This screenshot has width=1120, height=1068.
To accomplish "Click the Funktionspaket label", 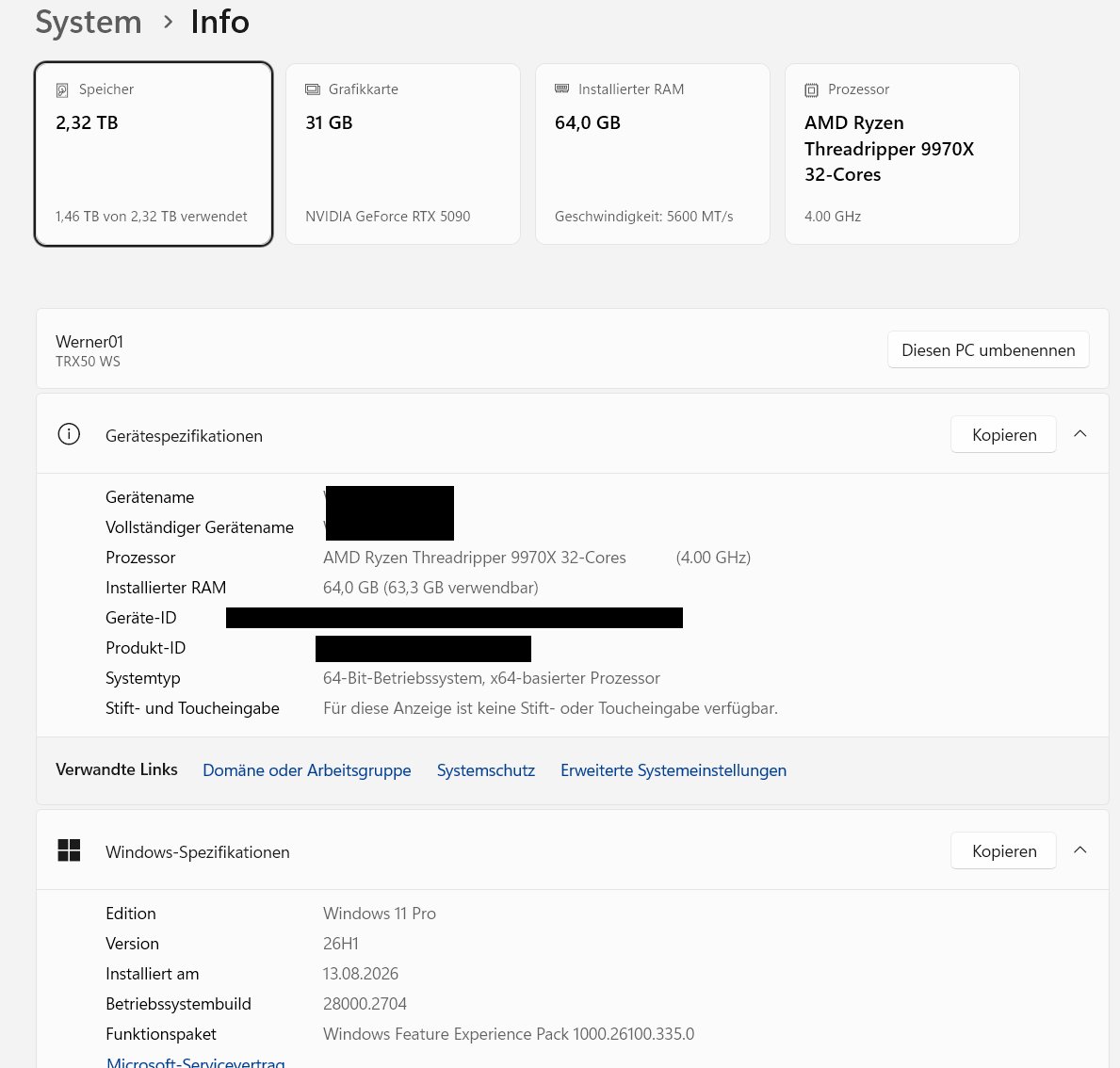I will click(x=161, y=1034).
